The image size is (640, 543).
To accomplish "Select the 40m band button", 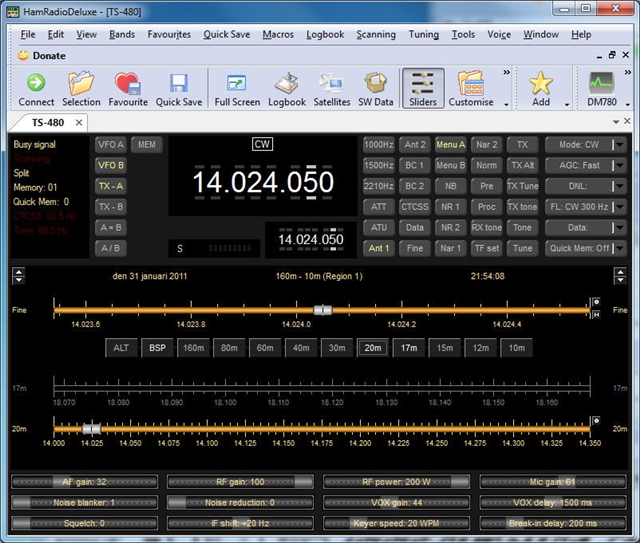I will pos(301,348).
